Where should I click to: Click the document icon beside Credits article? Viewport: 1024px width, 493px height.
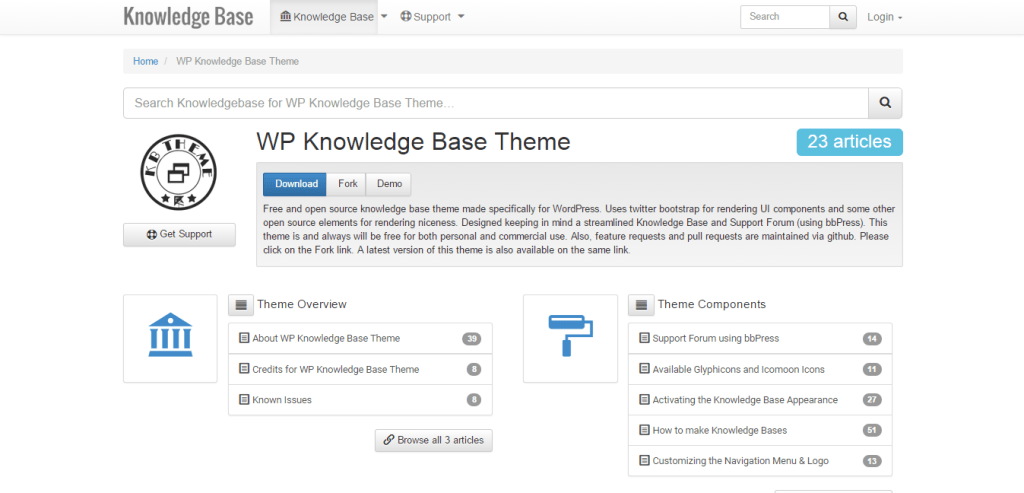244,369
